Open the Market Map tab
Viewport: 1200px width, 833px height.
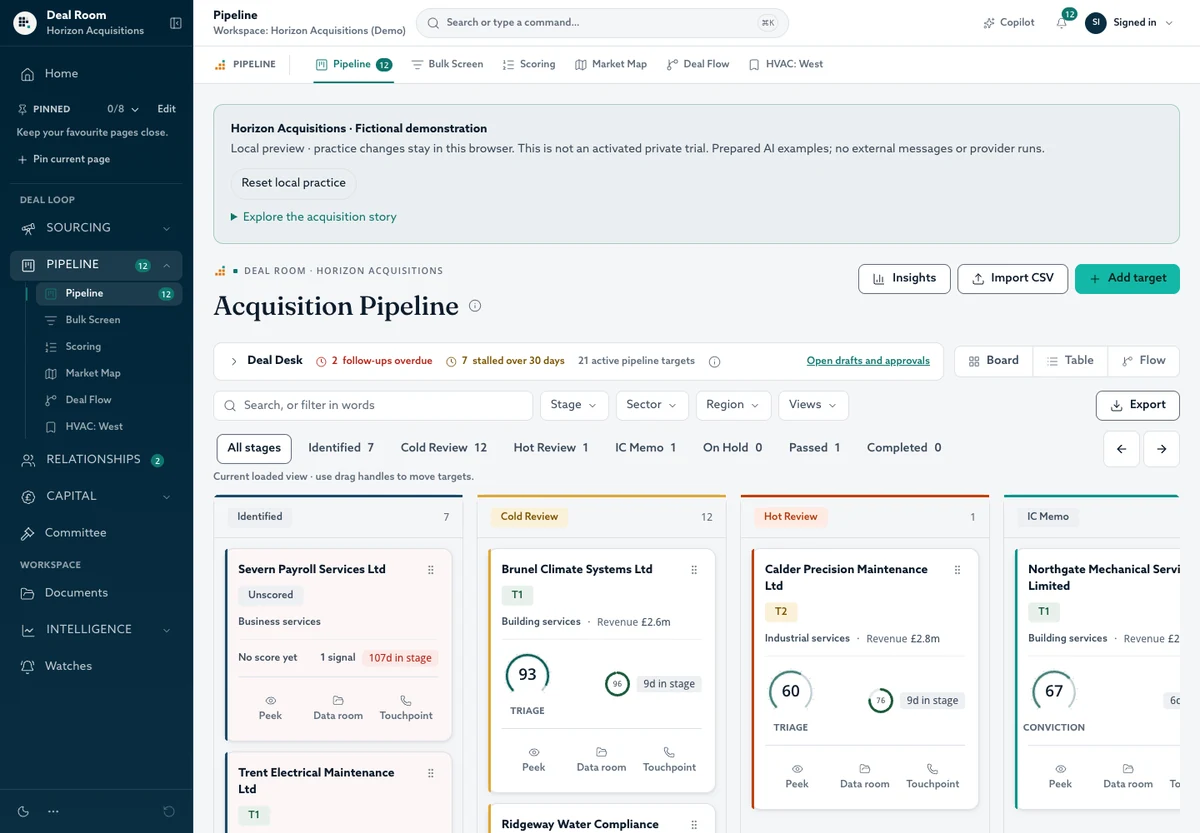(611, 64)
